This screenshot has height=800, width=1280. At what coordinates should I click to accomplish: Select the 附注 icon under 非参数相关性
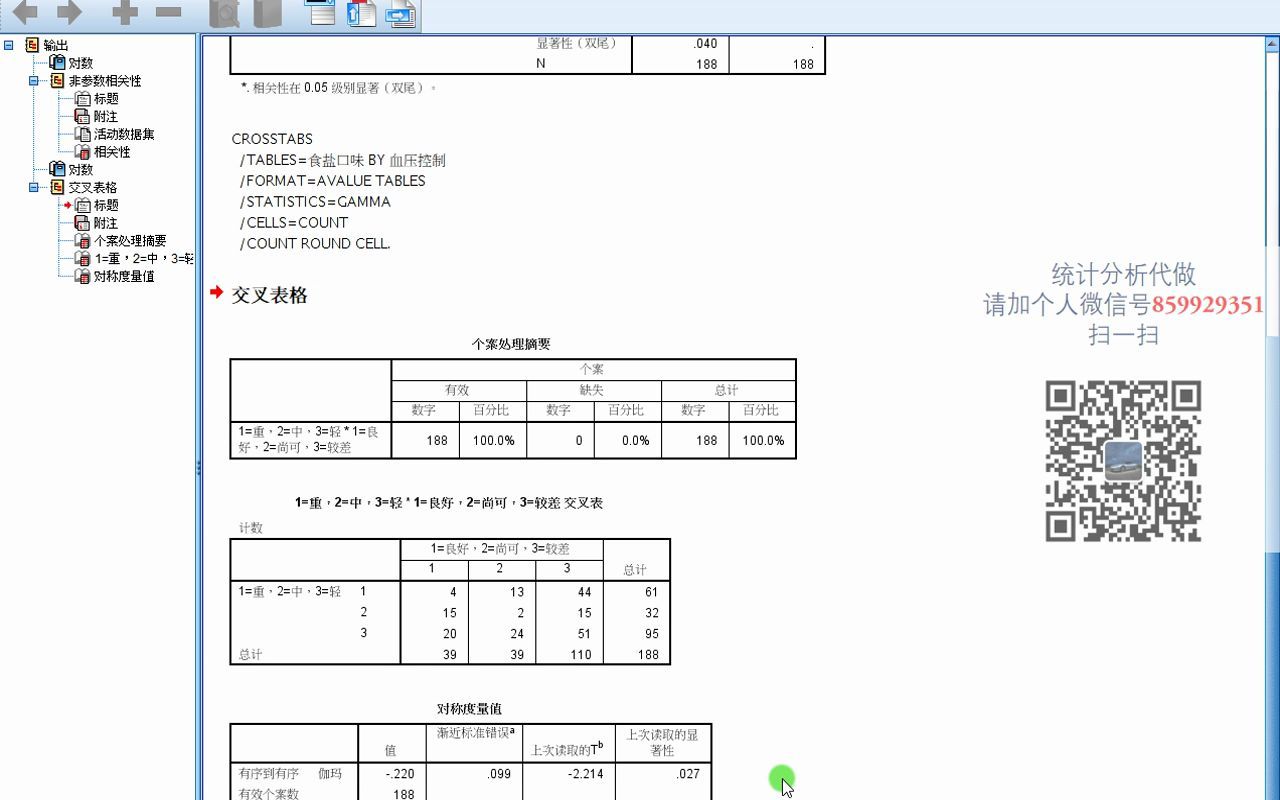coord(83,117)
